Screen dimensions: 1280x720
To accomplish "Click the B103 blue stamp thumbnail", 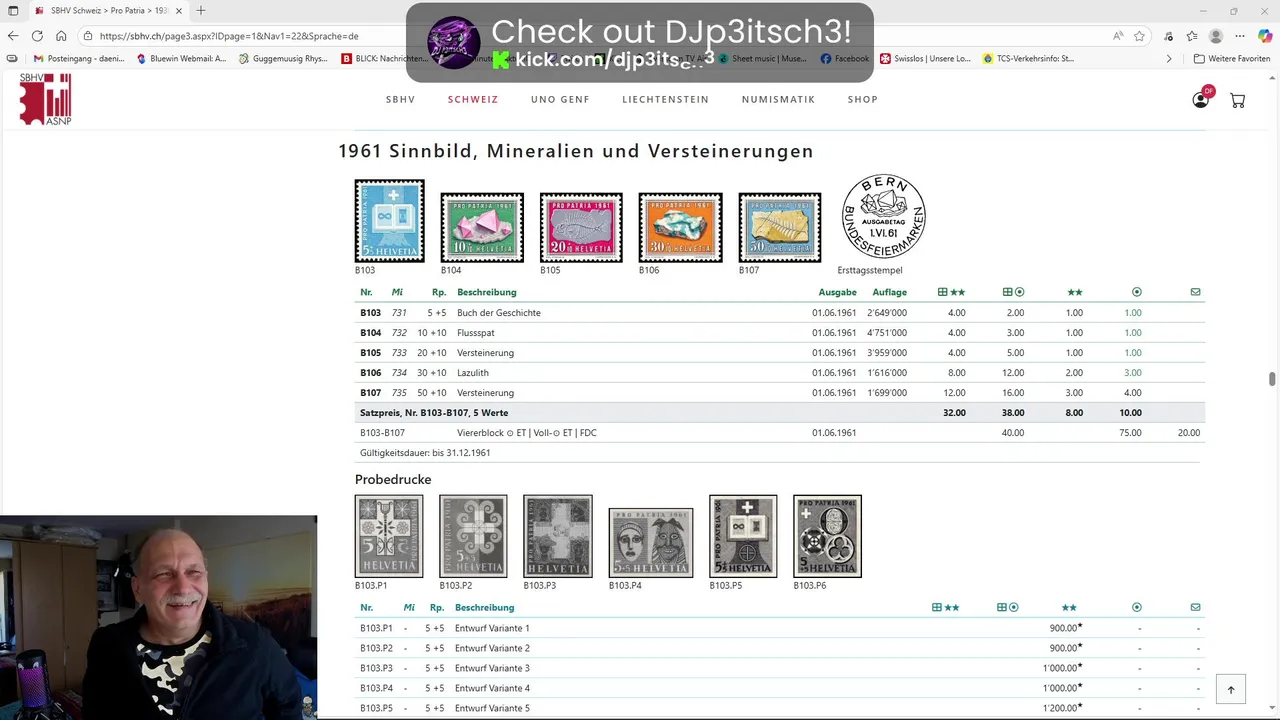I will tap(390, 220).
